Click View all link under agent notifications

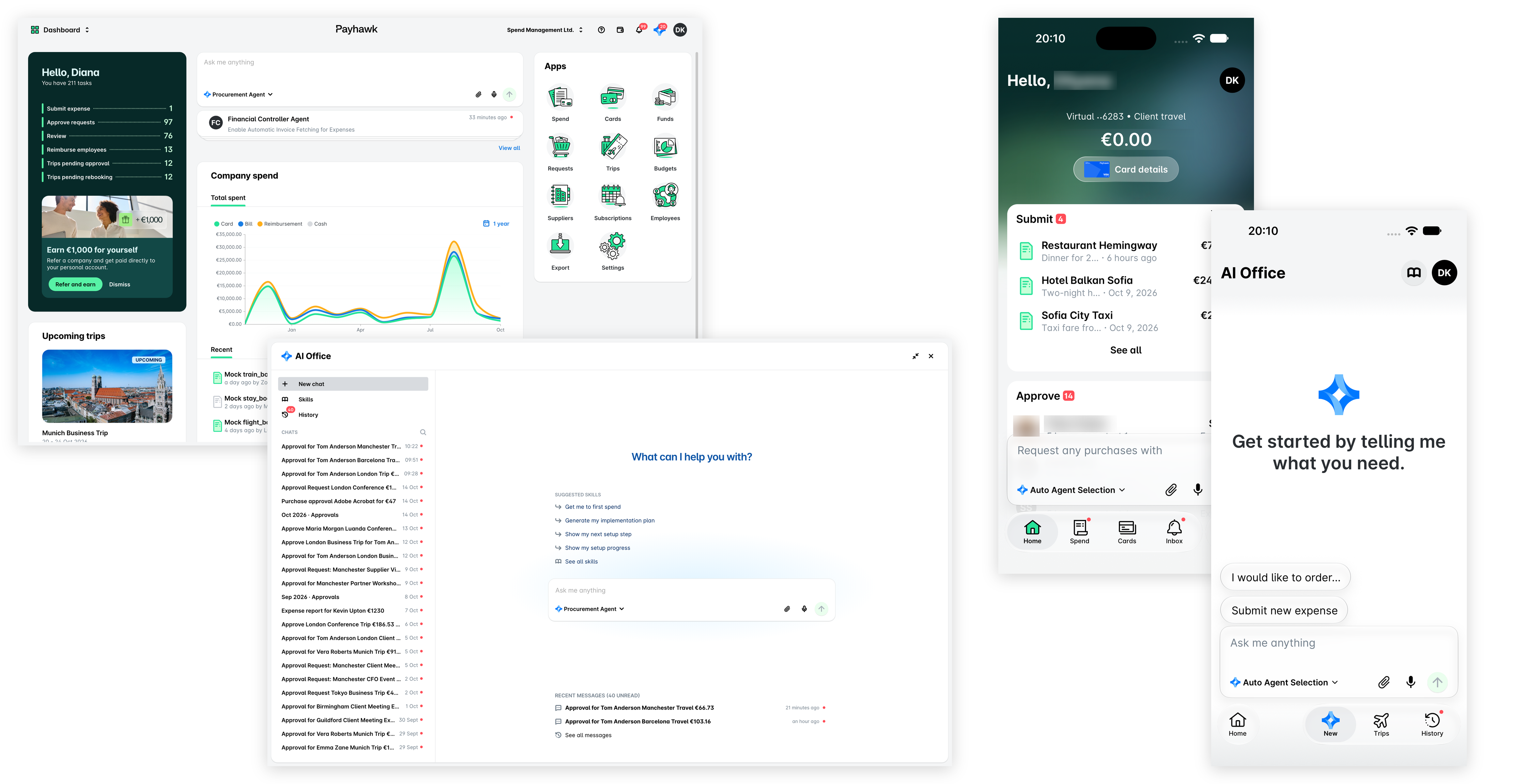[509, 148]
